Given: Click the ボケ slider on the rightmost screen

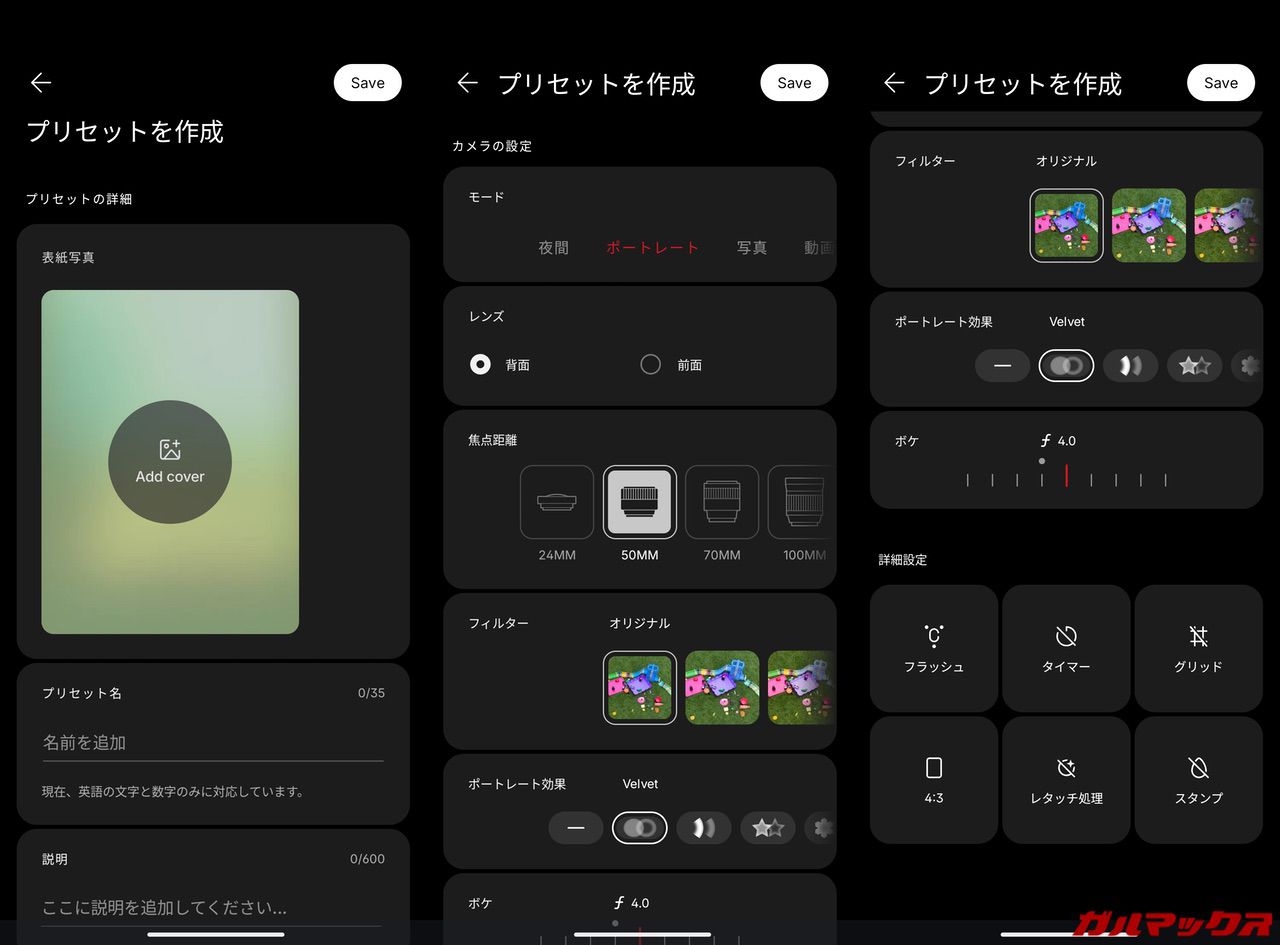Looking at the screenshot, I should tap(1066, 477).
